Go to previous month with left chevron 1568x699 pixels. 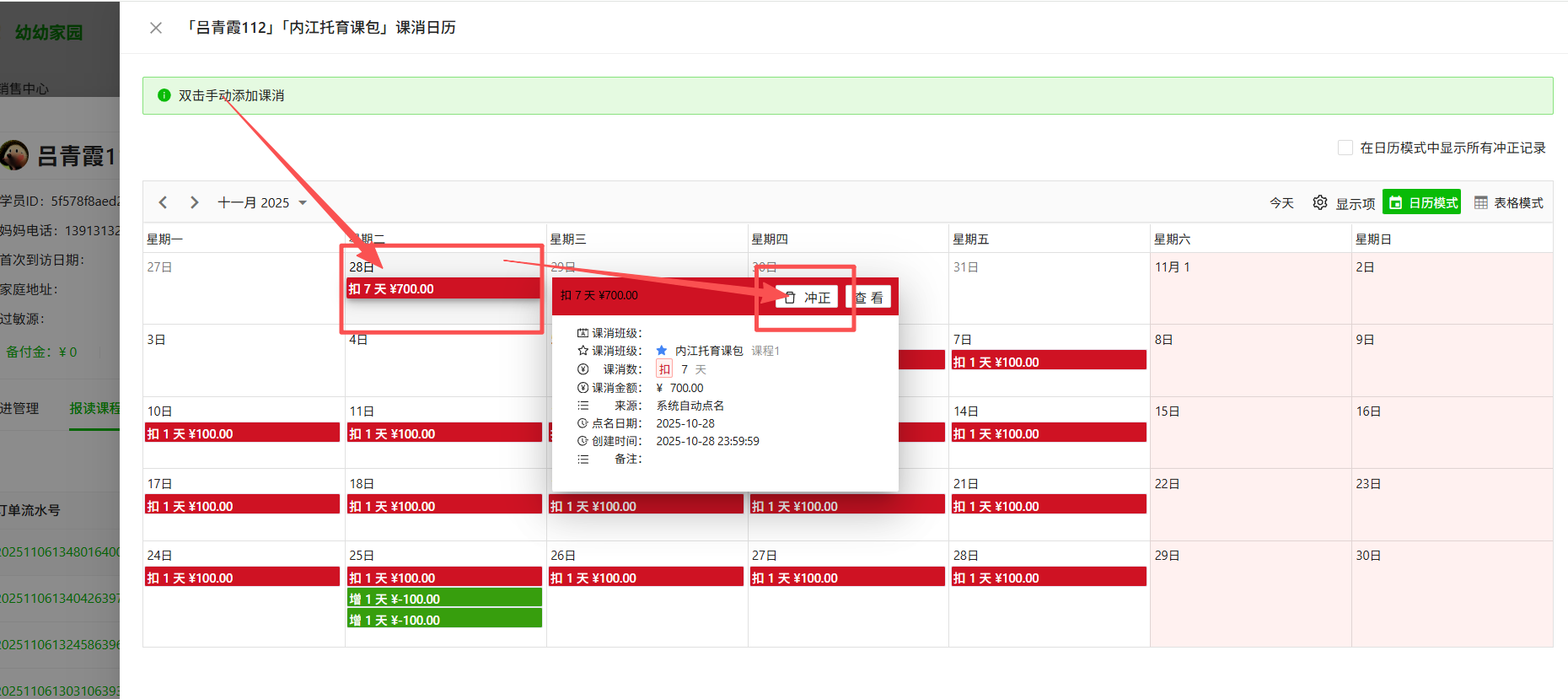[x=164, y=202]
